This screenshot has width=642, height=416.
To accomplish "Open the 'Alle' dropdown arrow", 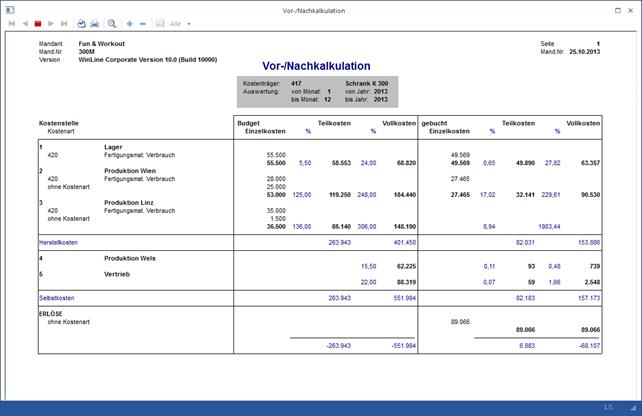I will [x=188, y=23].
